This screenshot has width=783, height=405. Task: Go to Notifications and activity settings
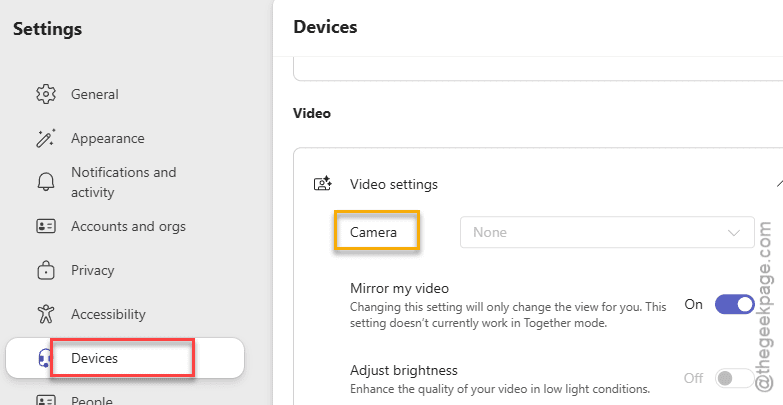[x=123, y=182]
